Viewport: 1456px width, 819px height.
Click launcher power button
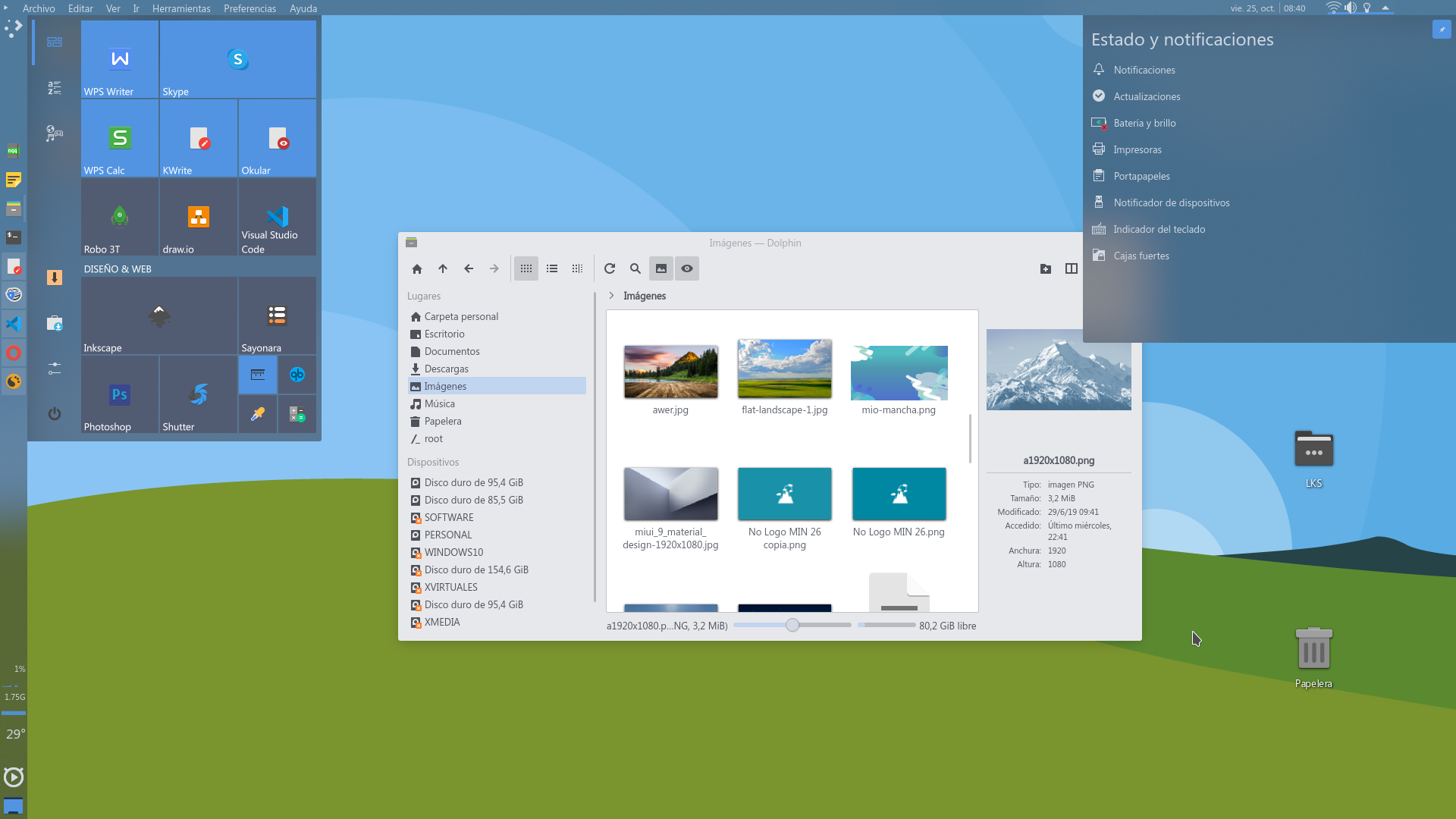pos(55,414)
